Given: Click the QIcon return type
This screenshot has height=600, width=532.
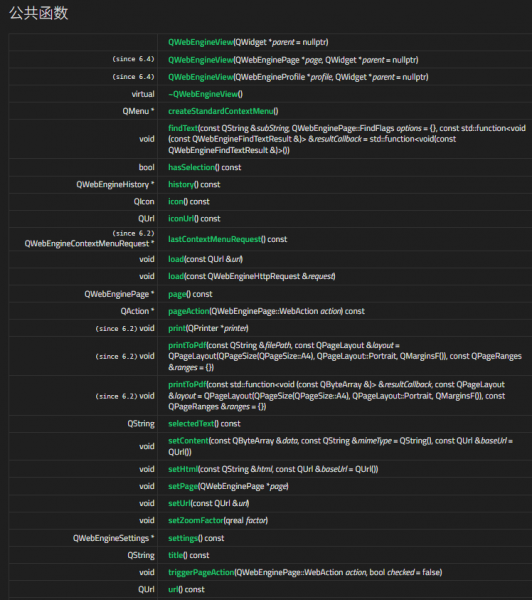Looking at the screenshot, I should click(x=144, y=202).
